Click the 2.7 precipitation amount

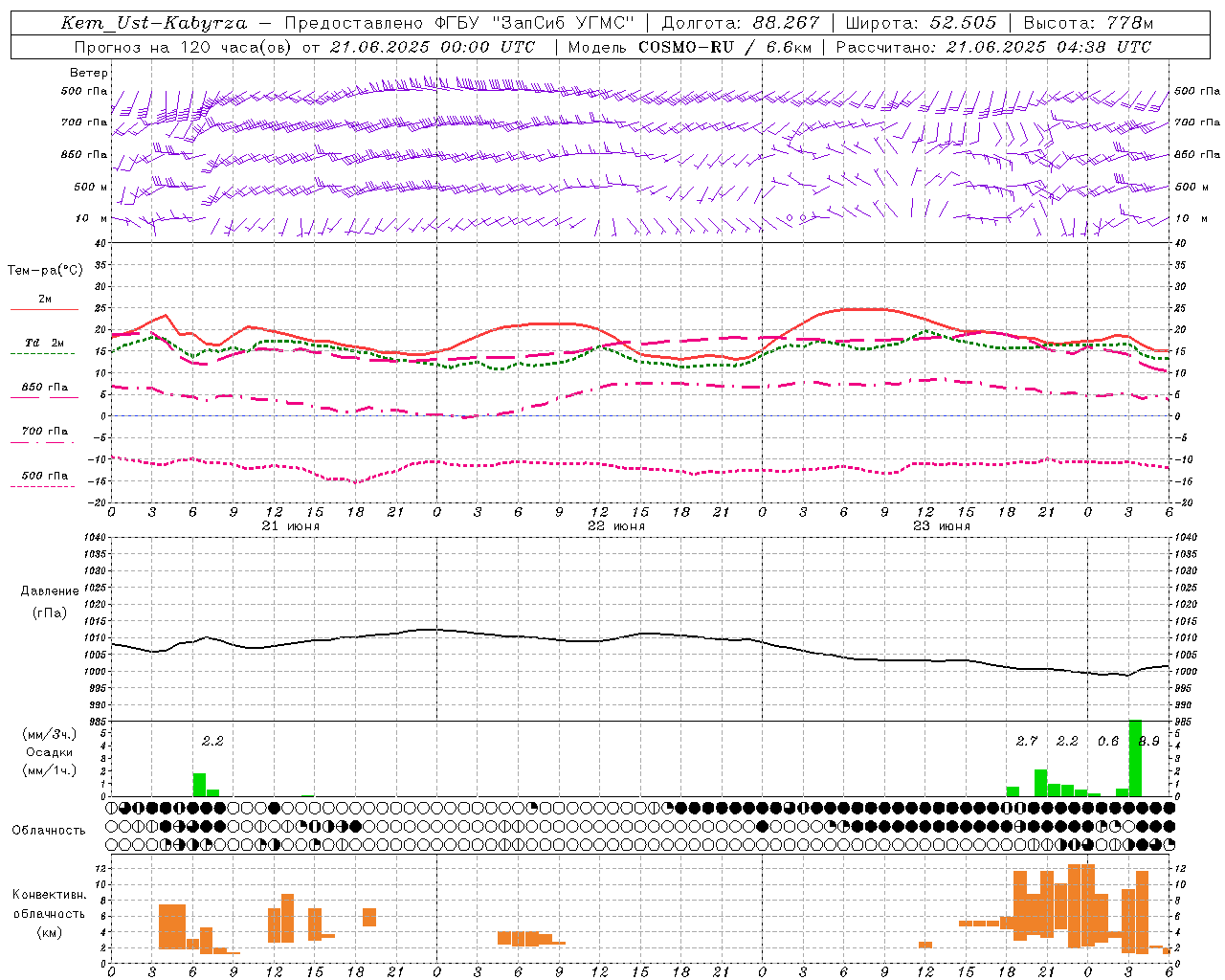click(x=1027, y=742)
